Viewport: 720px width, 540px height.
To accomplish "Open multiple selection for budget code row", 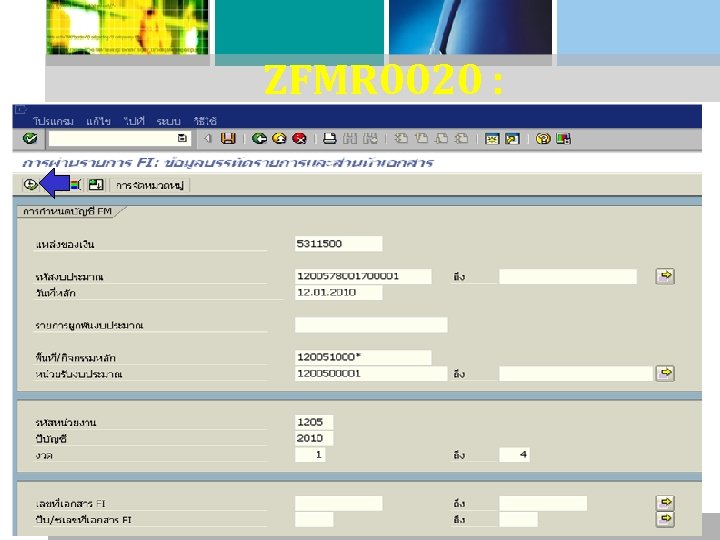I will 665,276.
